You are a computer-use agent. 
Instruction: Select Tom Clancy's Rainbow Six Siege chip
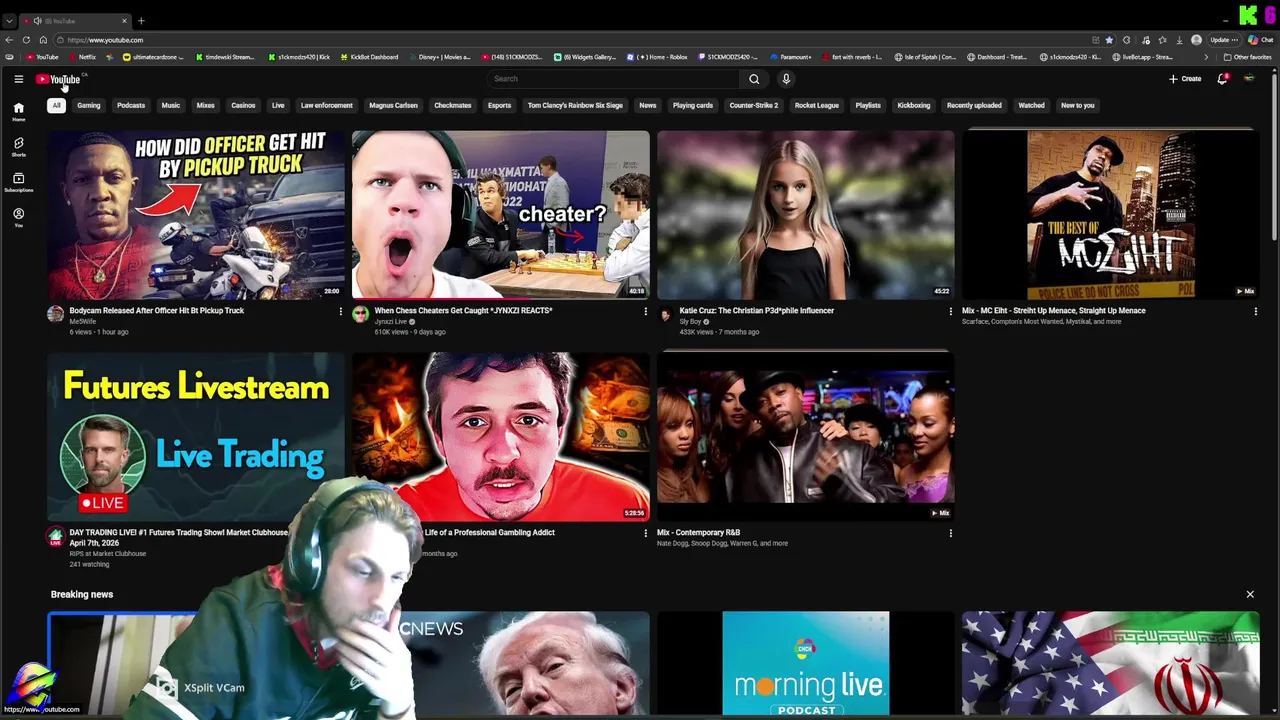575,105
